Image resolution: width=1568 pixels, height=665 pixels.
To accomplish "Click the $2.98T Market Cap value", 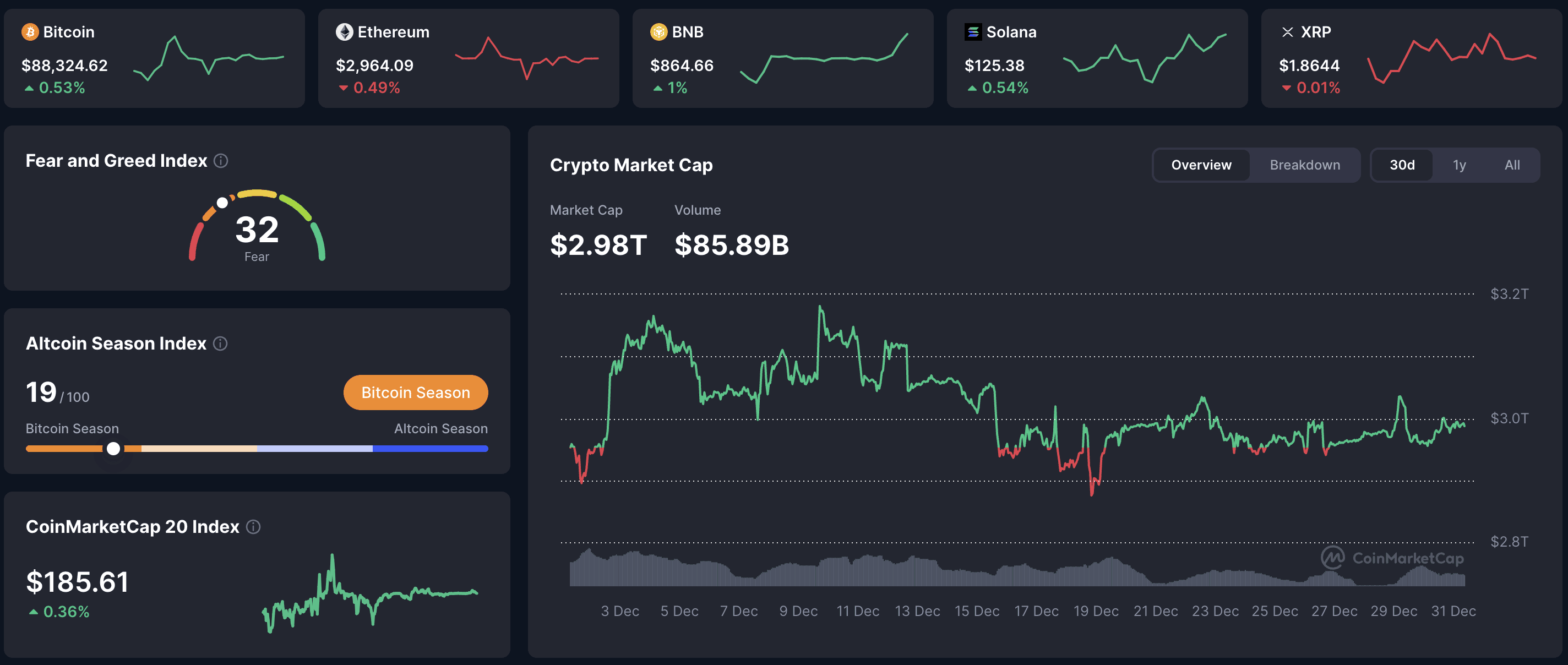I will coord(599,246).
